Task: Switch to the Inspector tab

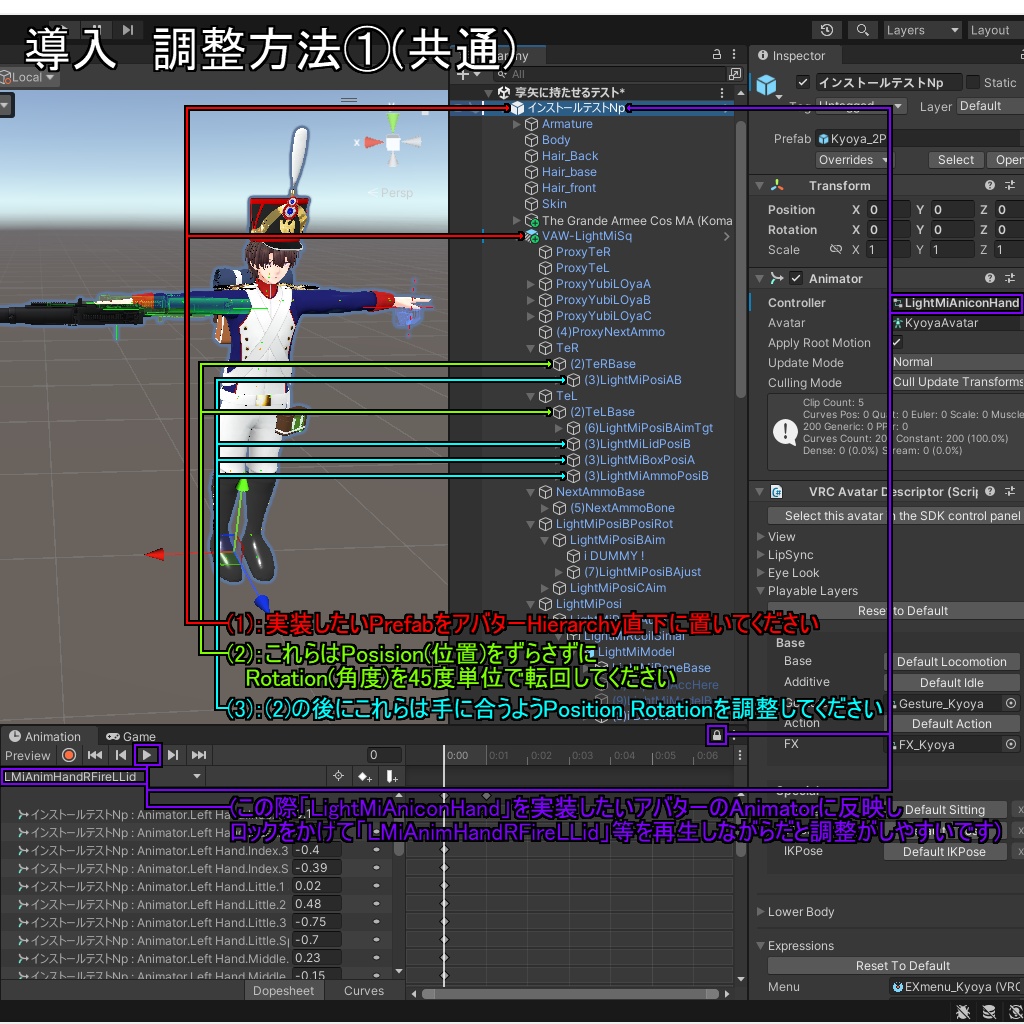Action: [792, 56]
